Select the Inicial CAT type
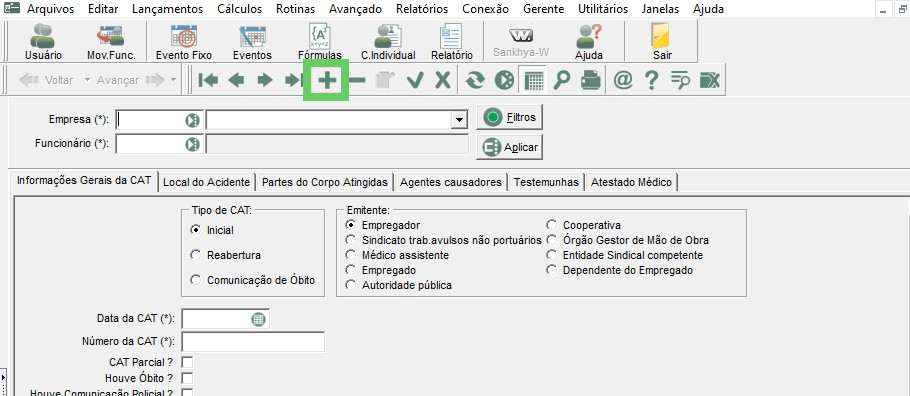Image resolution: width=910 pixels, height=396 pixels. tap(196, 230)
